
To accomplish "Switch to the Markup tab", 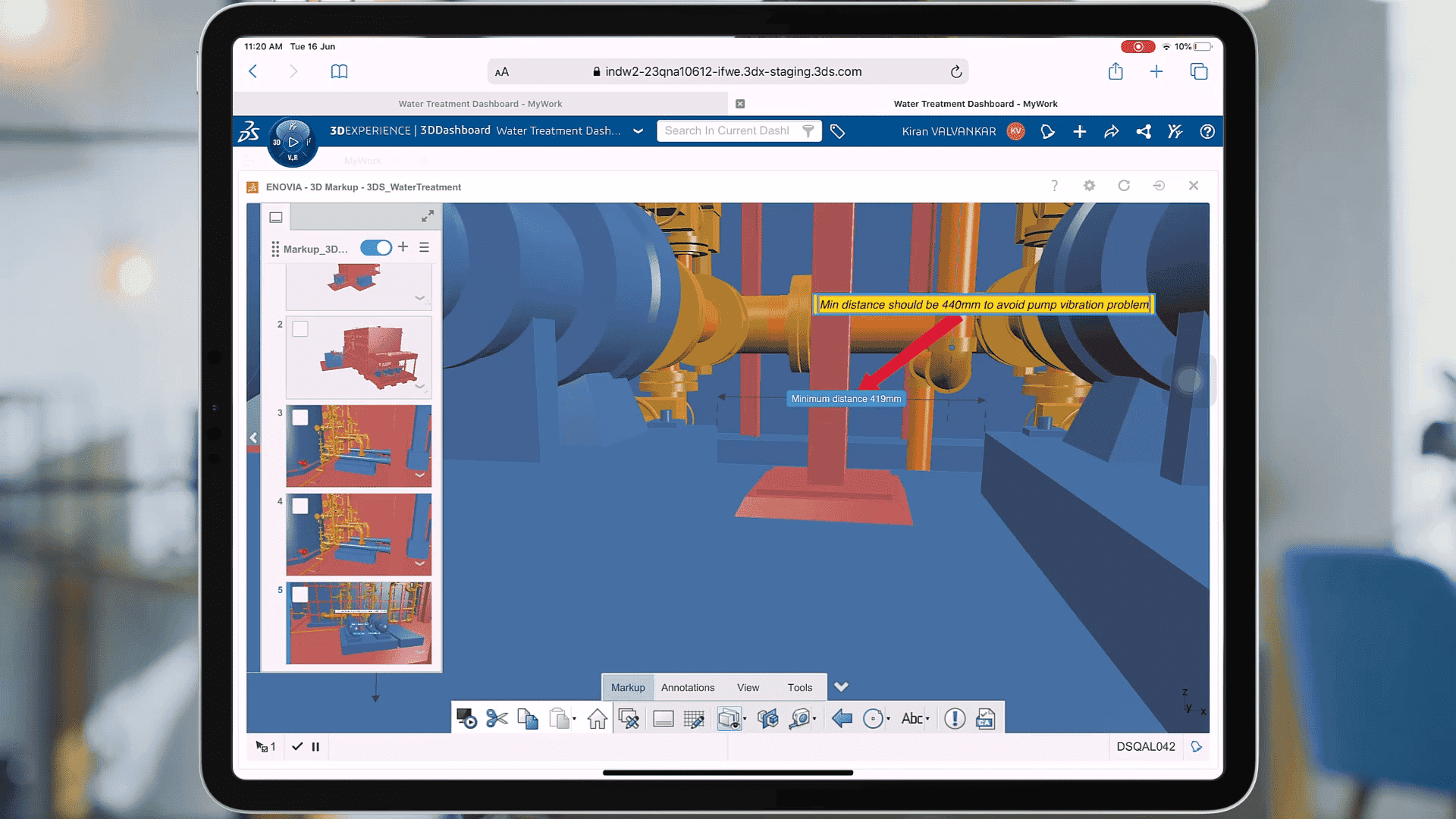I will tap(628, 687).
